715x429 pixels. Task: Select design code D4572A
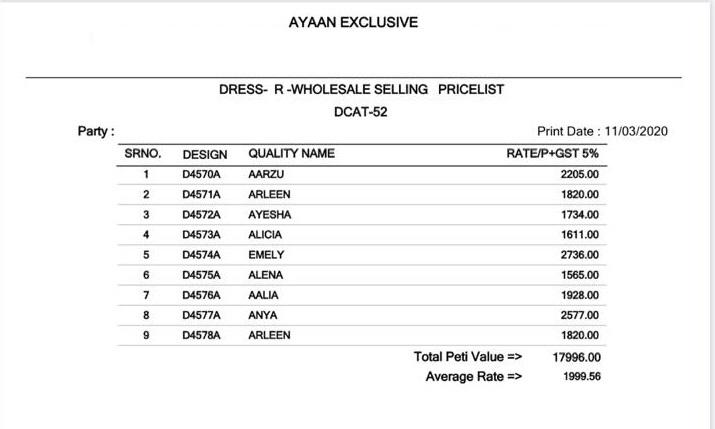[201, 214]
